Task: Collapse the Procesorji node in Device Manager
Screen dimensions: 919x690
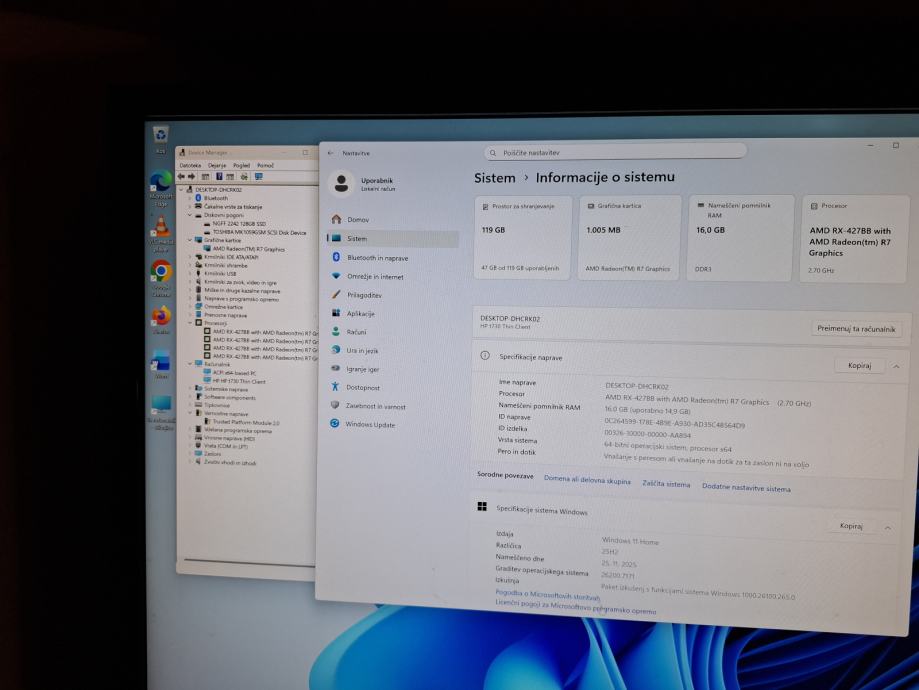Action: [x=190, y=323]
